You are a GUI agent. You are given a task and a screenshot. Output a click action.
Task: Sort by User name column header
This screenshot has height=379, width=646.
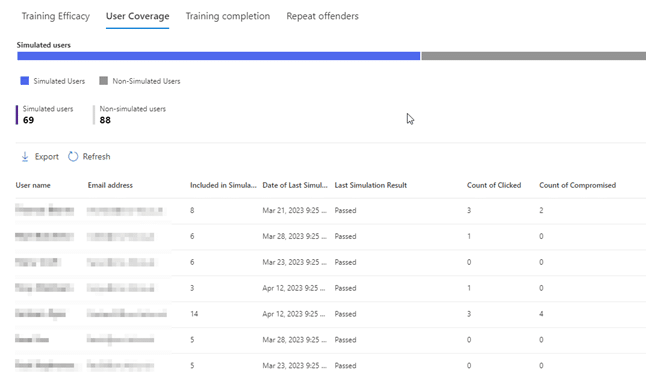(33, 185)
